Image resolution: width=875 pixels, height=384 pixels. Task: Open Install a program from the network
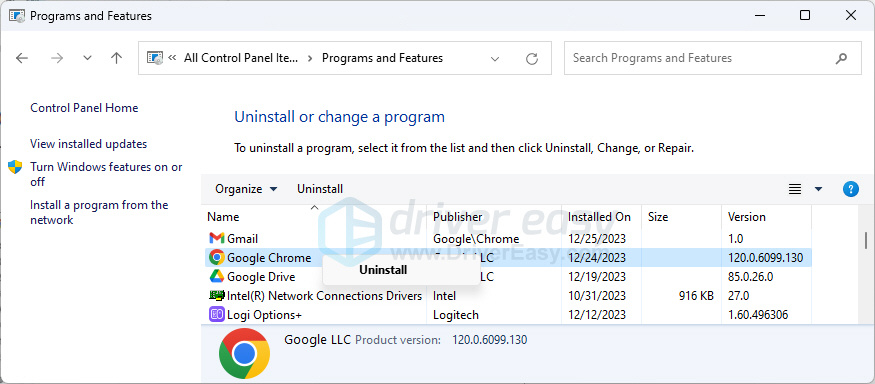(99, 213)
